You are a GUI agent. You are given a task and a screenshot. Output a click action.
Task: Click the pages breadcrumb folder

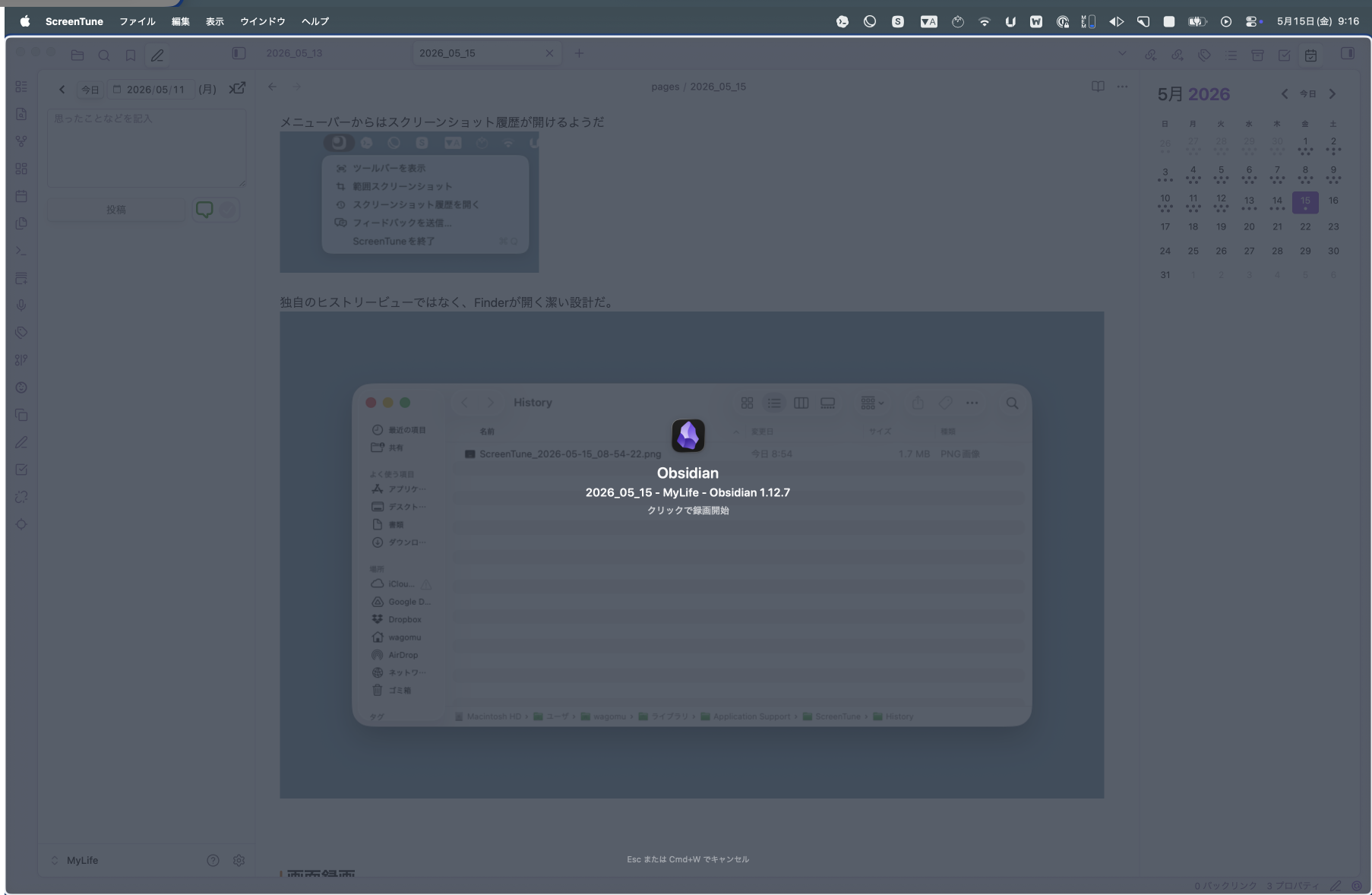pyautogui.click(x=665, y=87)
